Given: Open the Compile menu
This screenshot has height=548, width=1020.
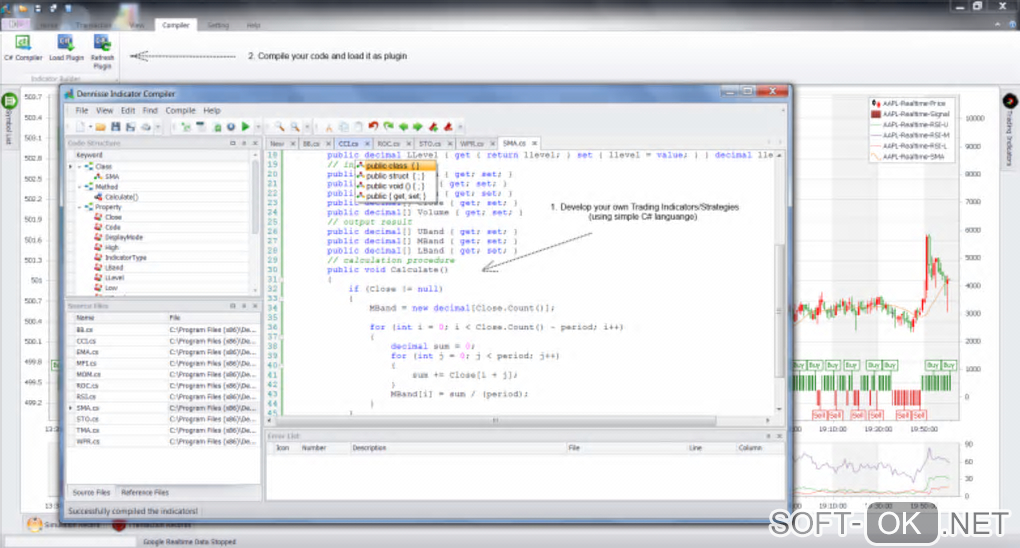Looking at the screenshot, I should (x=181, y=110).
